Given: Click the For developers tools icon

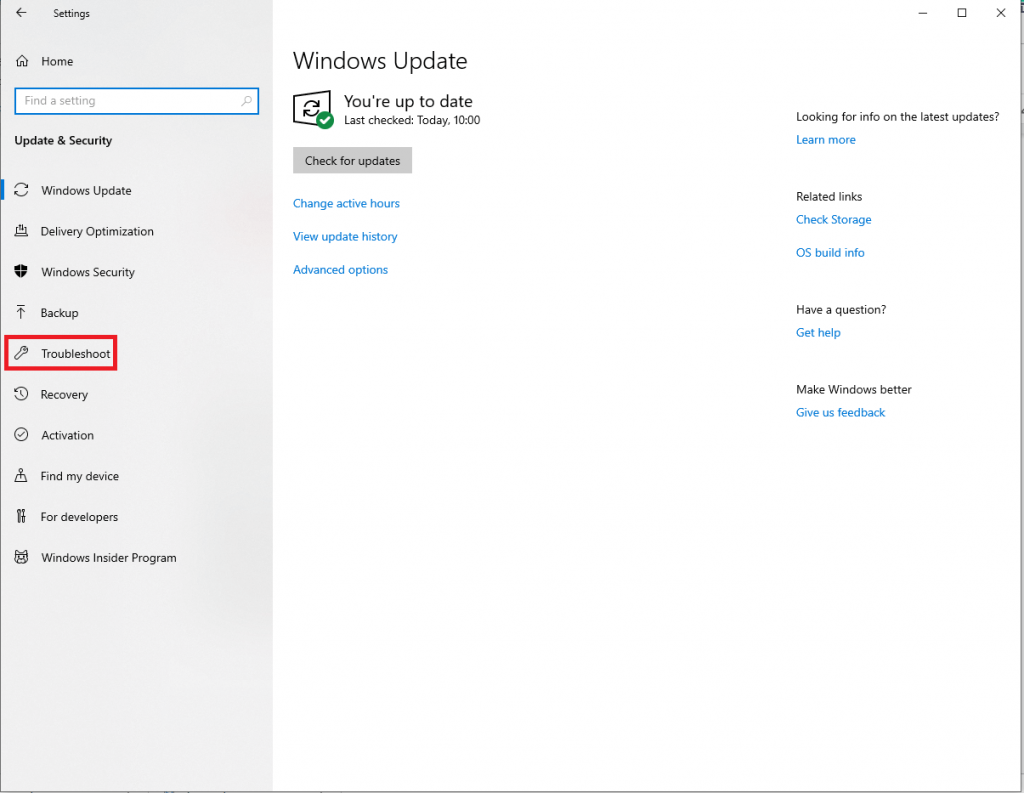Looking at the screenshot, I should (x=21, y=516).
